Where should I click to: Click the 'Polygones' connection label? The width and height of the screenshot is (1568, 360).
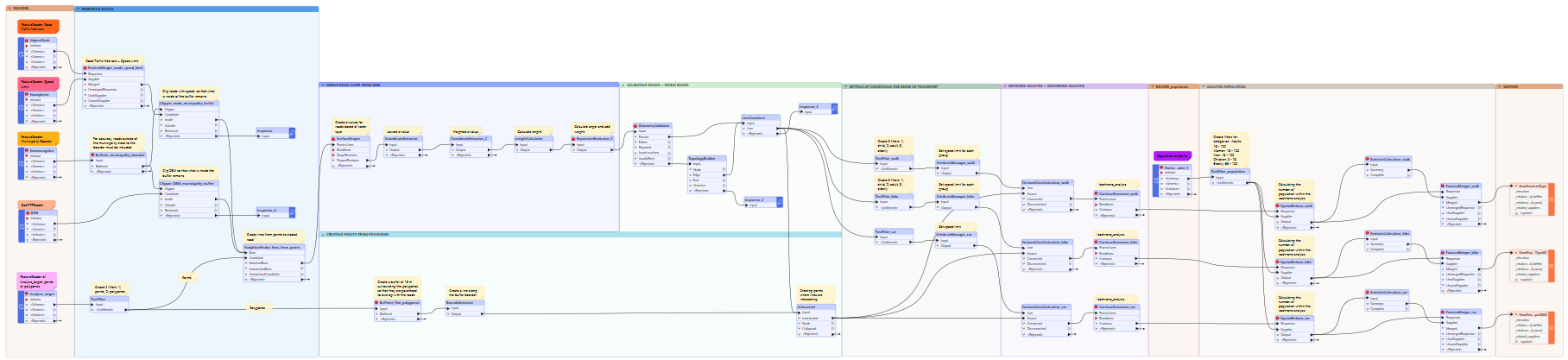point(257,307)
